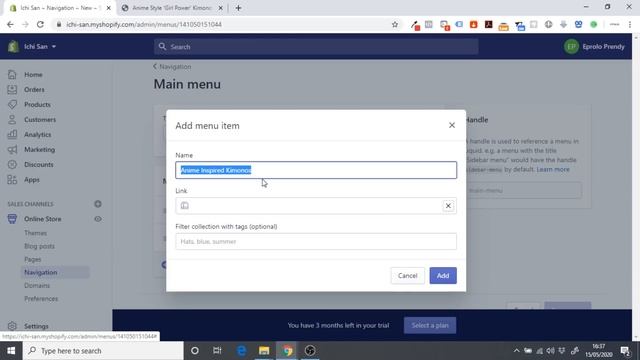Switch to the Anime Style Girl Power Kimono tab

pos(172,8)
